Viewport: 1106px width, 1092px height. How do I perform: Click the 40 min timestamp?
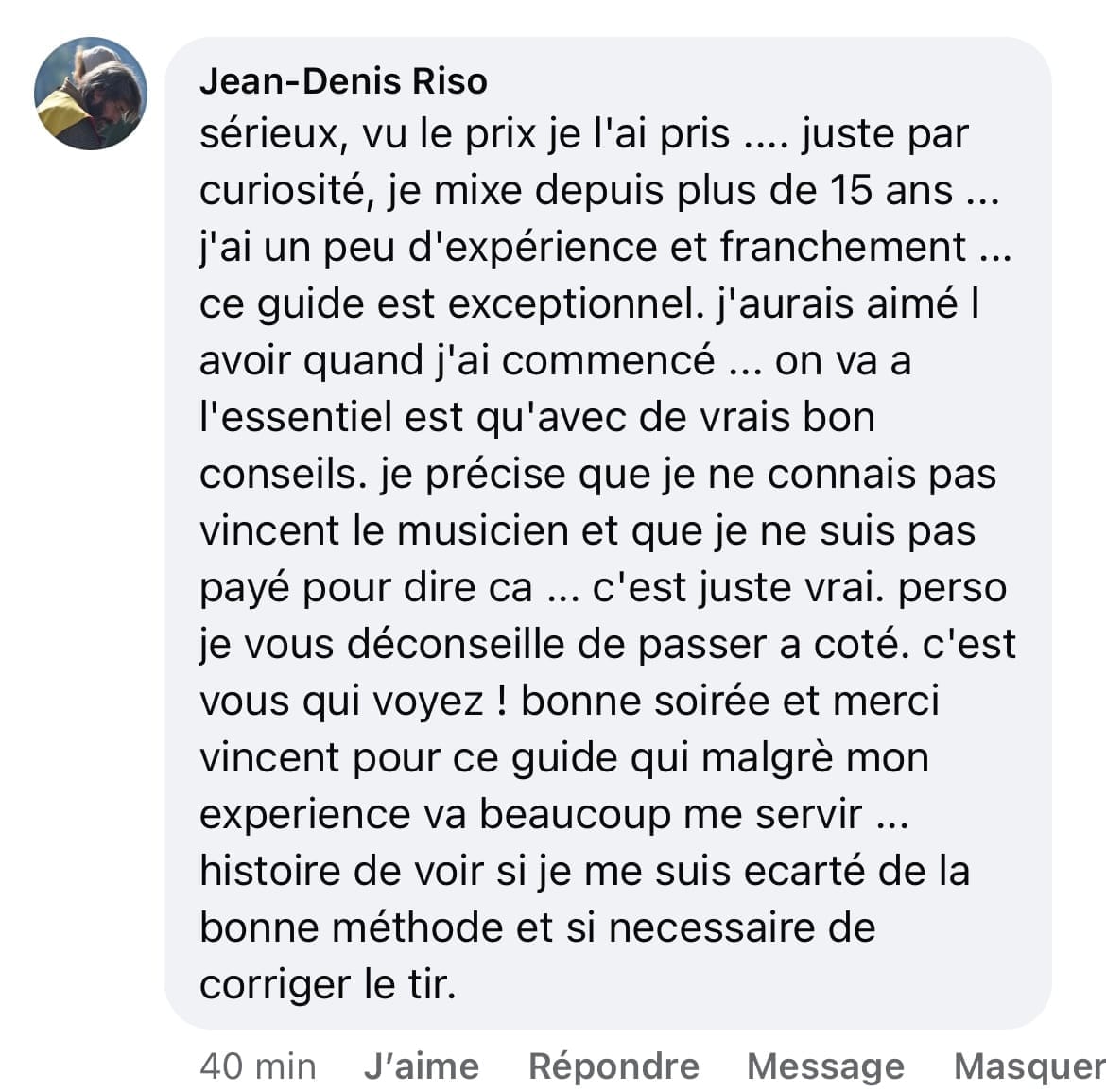258,1066
